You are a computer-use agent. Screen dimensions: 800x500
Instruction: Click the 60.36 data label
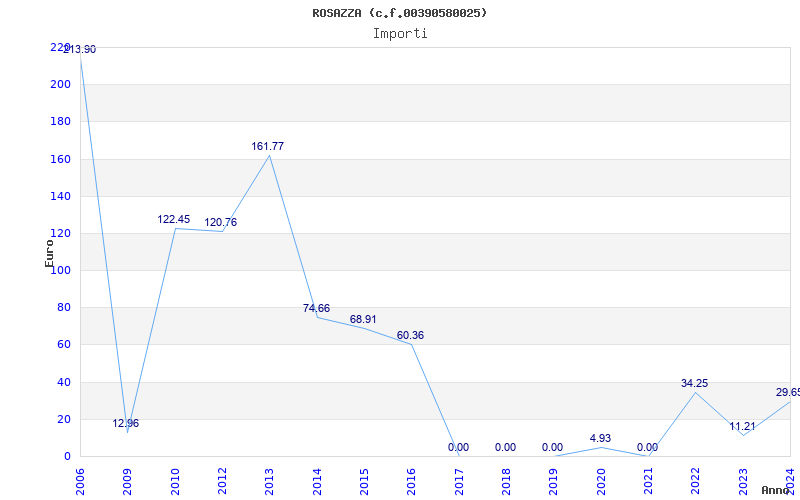tap(410, 336)
